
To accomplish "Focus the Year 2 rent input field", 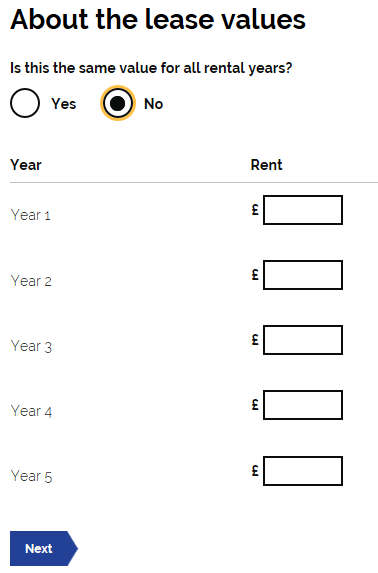I will click(x=303, y=275).
